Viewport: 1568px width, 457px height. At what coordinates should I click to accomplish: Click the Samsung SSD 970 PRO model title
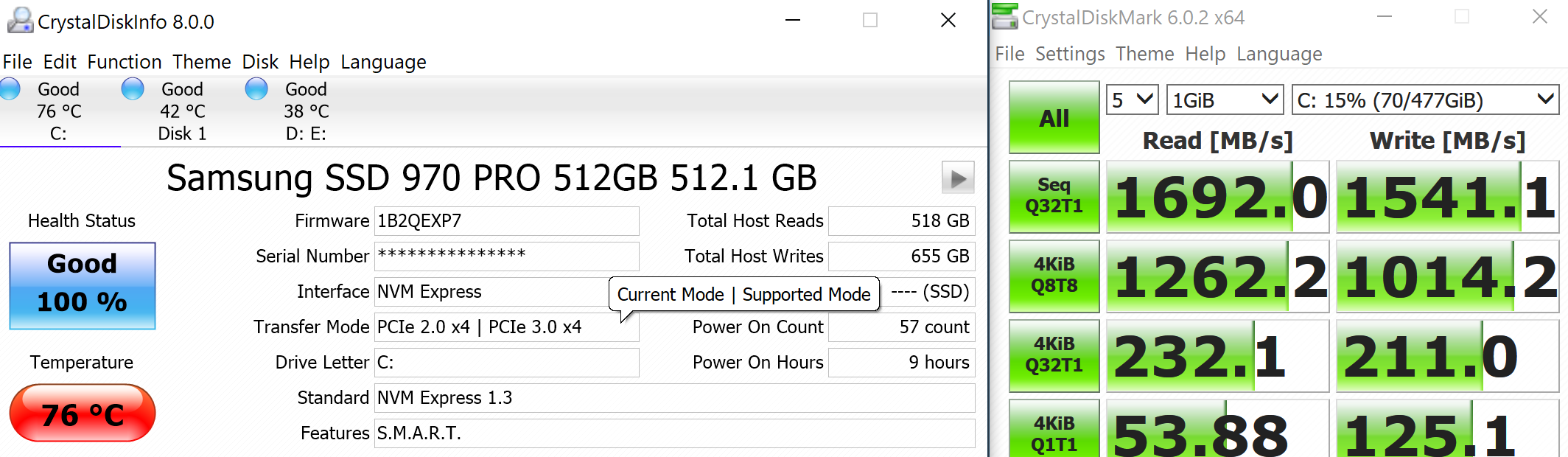[491, 178]
